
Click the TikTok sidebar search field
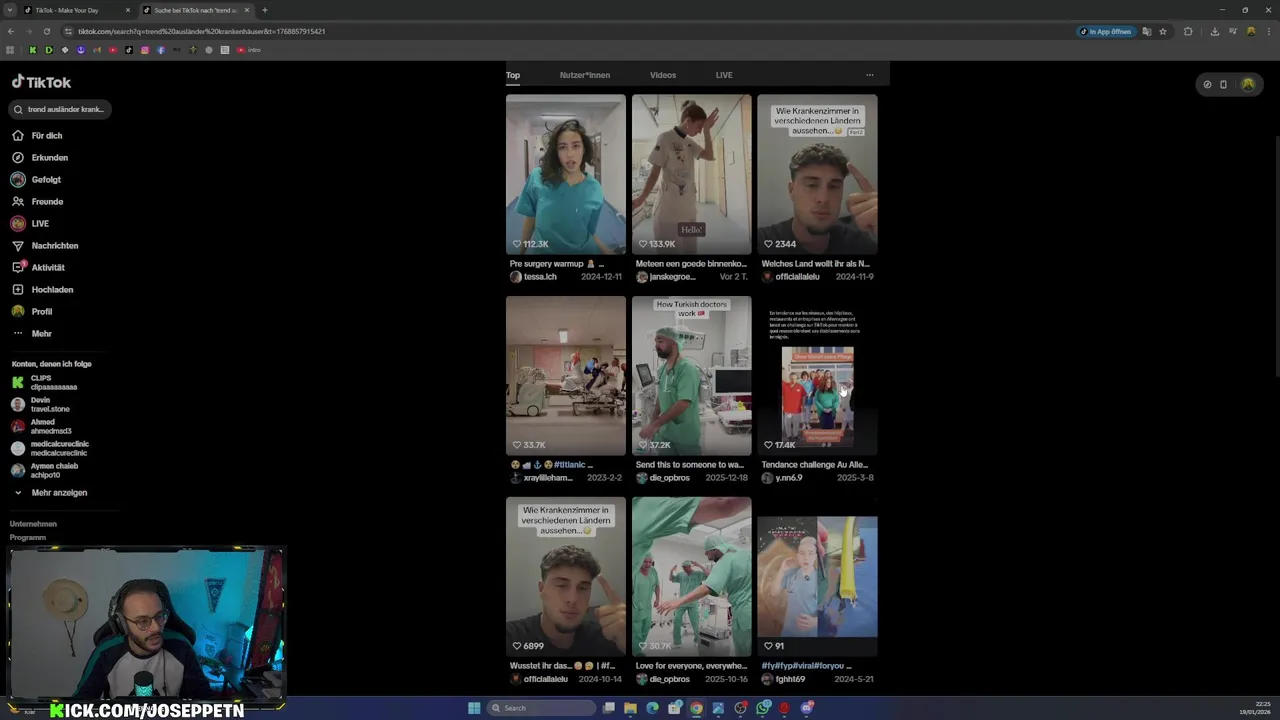point(61,109)
